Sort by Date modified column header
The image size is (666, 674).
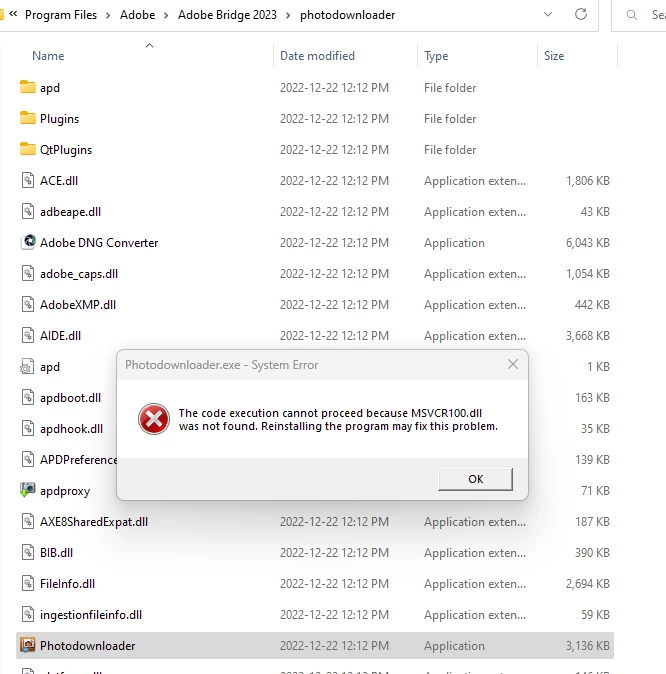click(x=317, y=56)
